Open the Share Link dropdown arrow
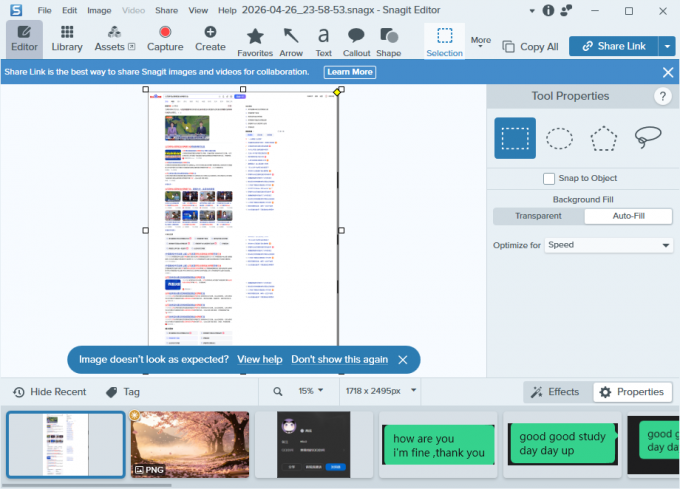This screenshot has height=489, width=680. coord(667,46)
